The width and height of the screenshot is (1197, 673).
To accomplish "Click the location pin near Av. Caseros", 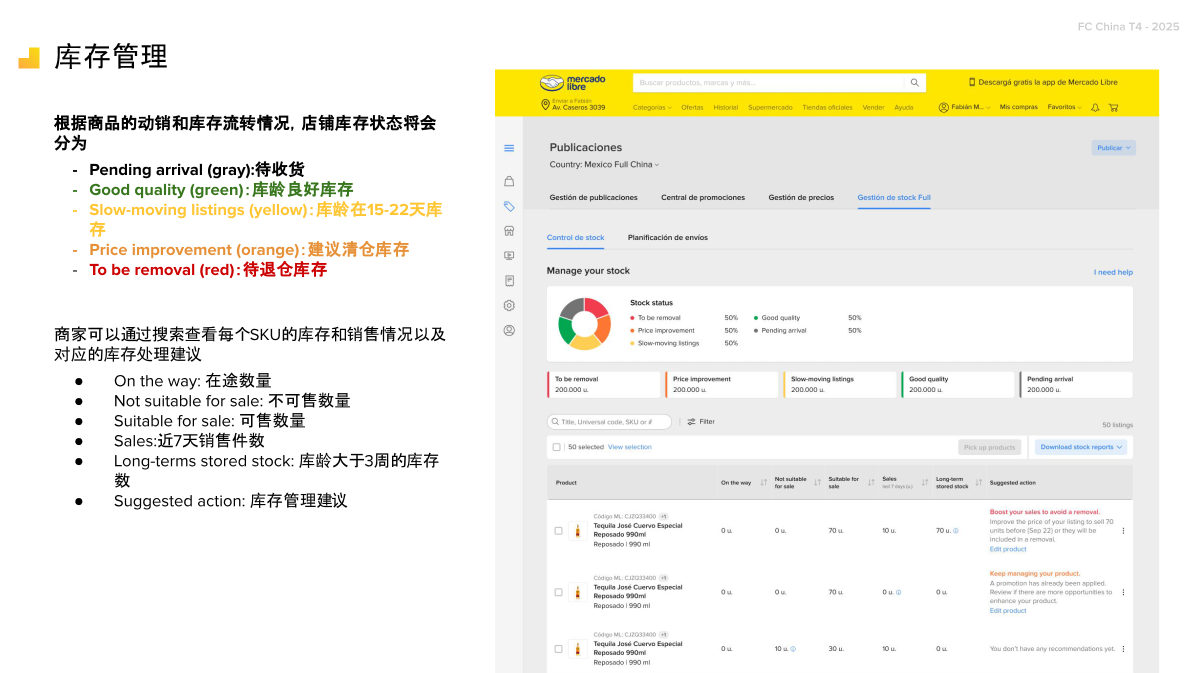I will (545, 105).
